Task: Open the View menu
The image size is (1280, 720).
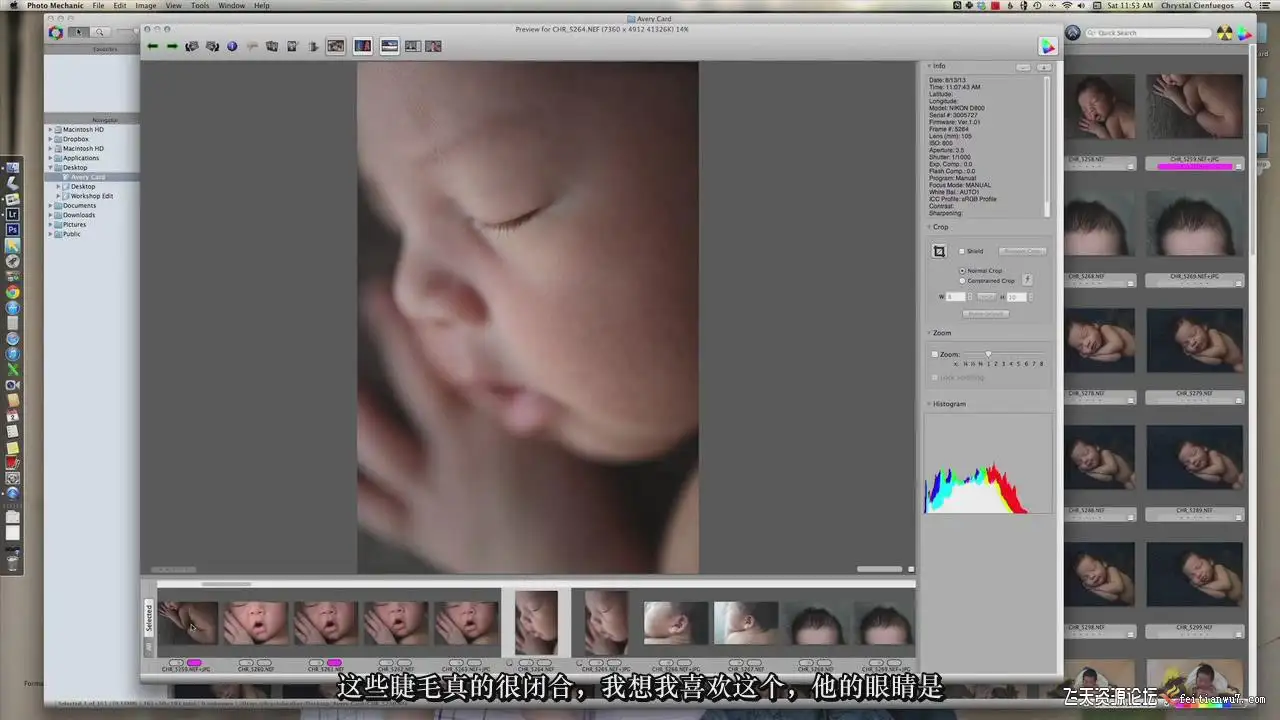Action: pos(174,6)
